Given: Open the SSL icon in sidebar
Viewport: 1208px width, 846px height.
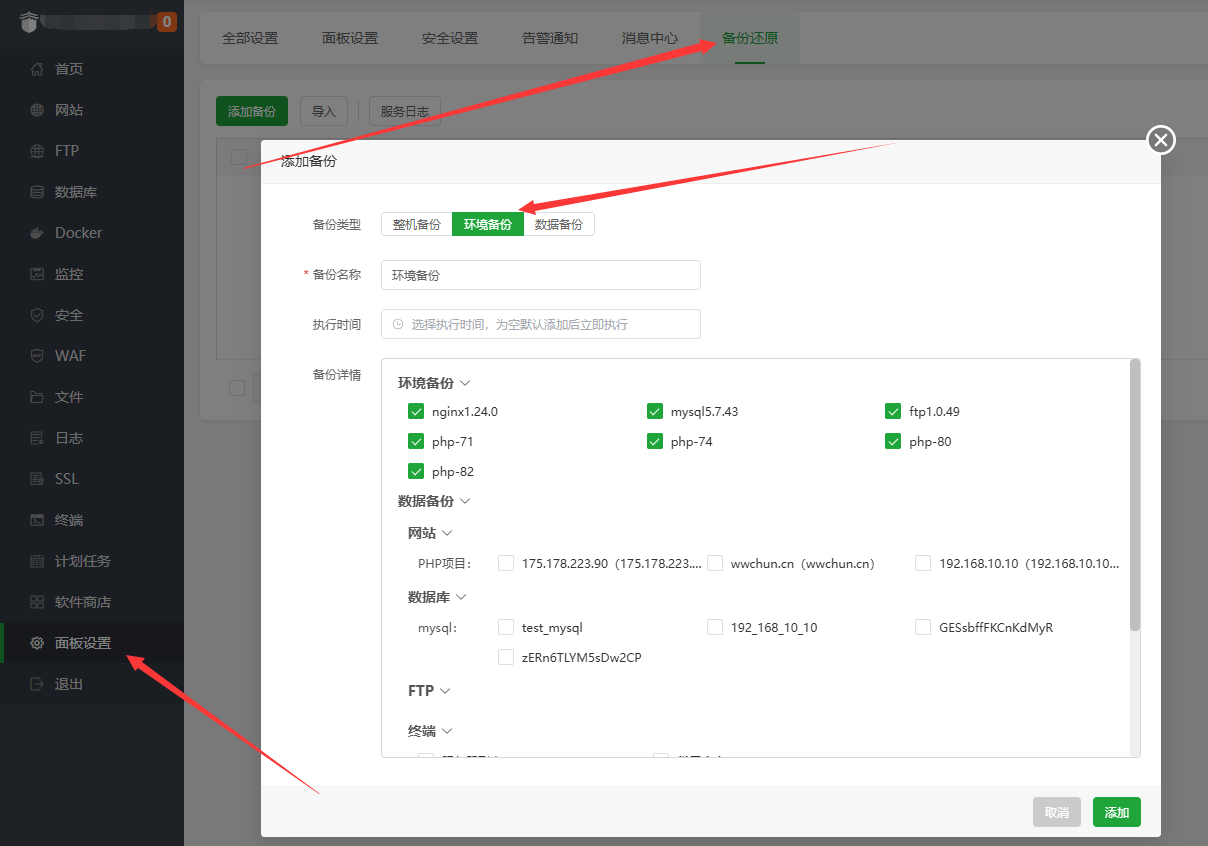Looking at the screenshot, I should click(37, 479).
